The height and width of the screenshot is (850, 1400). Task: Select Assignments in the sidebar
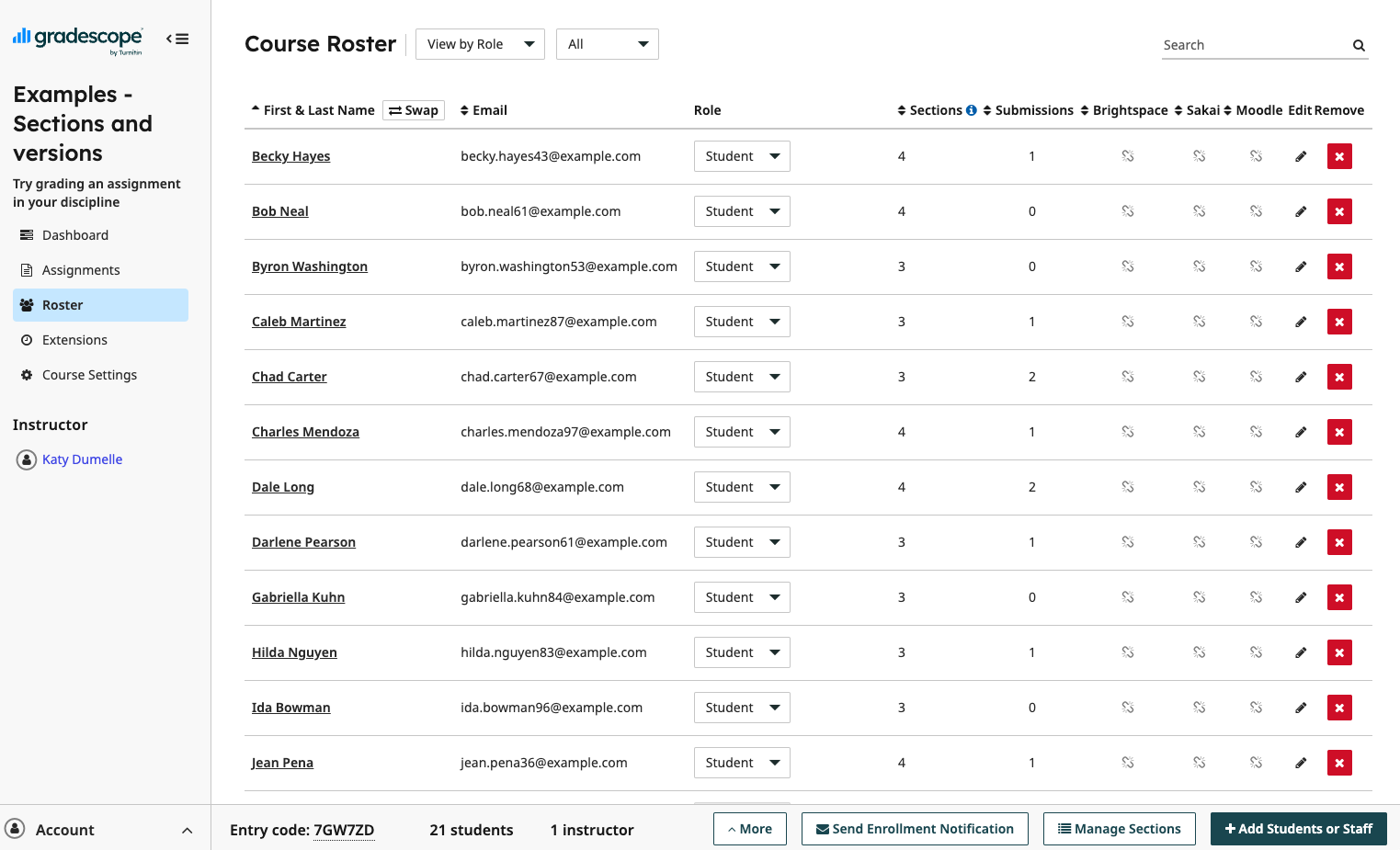(81, 269)
